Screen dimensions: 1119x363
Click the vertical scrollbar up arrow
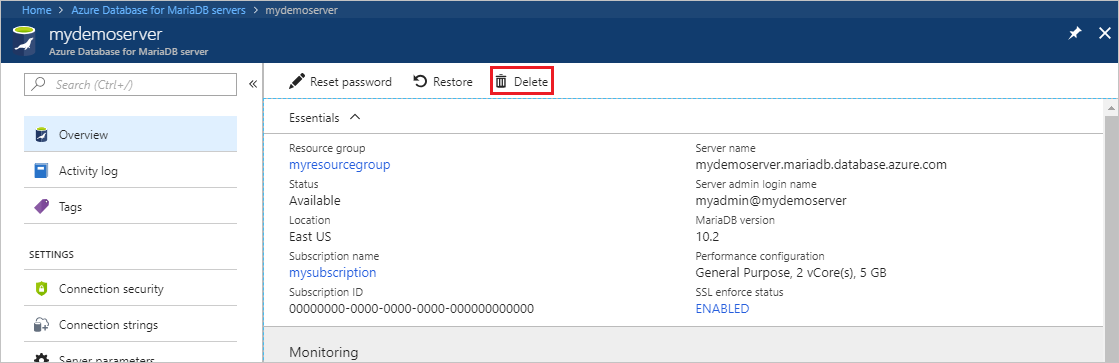tap(1111, 108)
